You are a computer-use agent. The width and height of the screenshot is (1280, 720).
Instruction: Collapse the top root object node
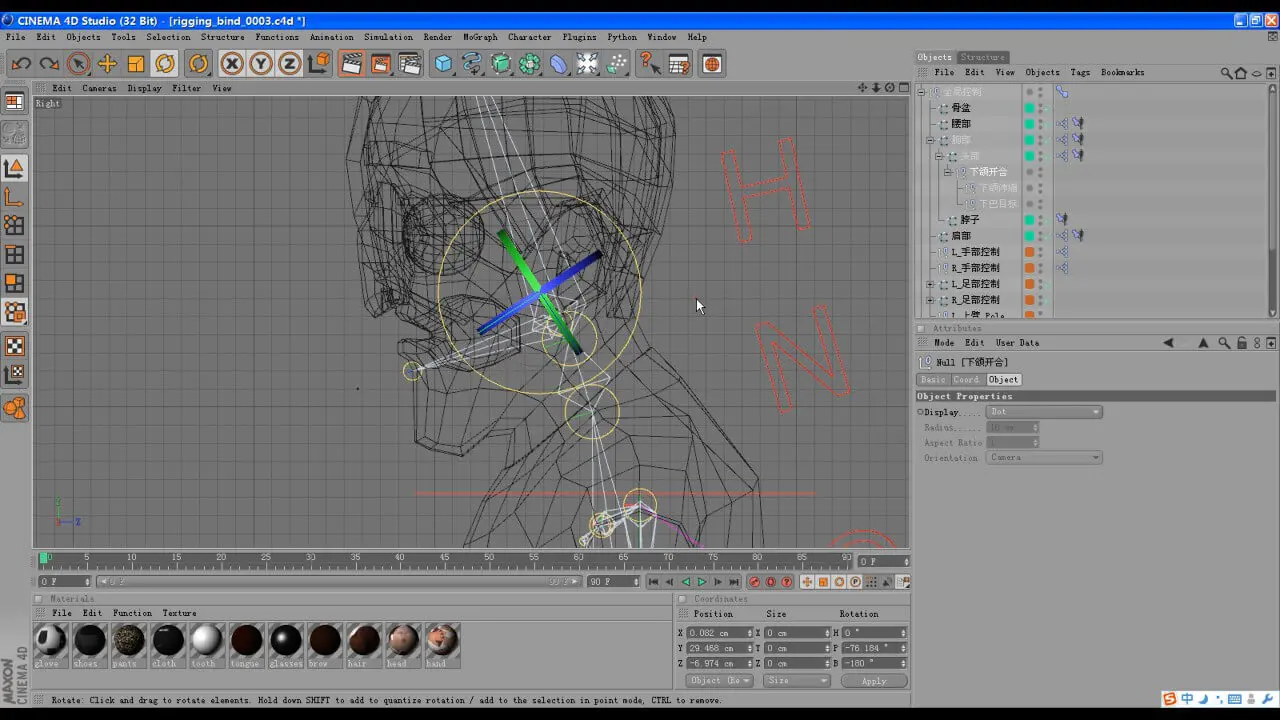[x=922, y=92]
